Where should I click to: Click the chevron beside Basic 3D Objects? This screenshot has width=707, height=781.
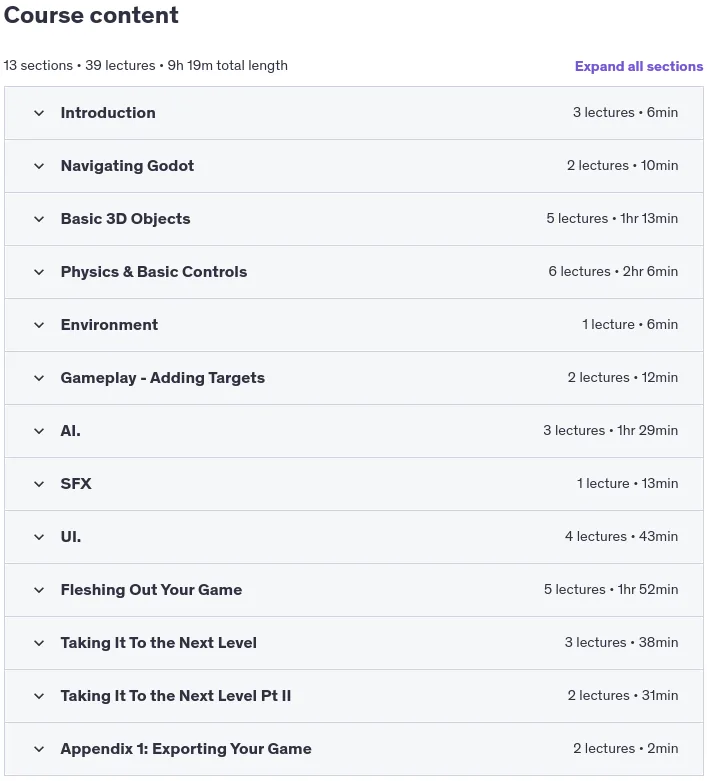[x=39, y=219]
